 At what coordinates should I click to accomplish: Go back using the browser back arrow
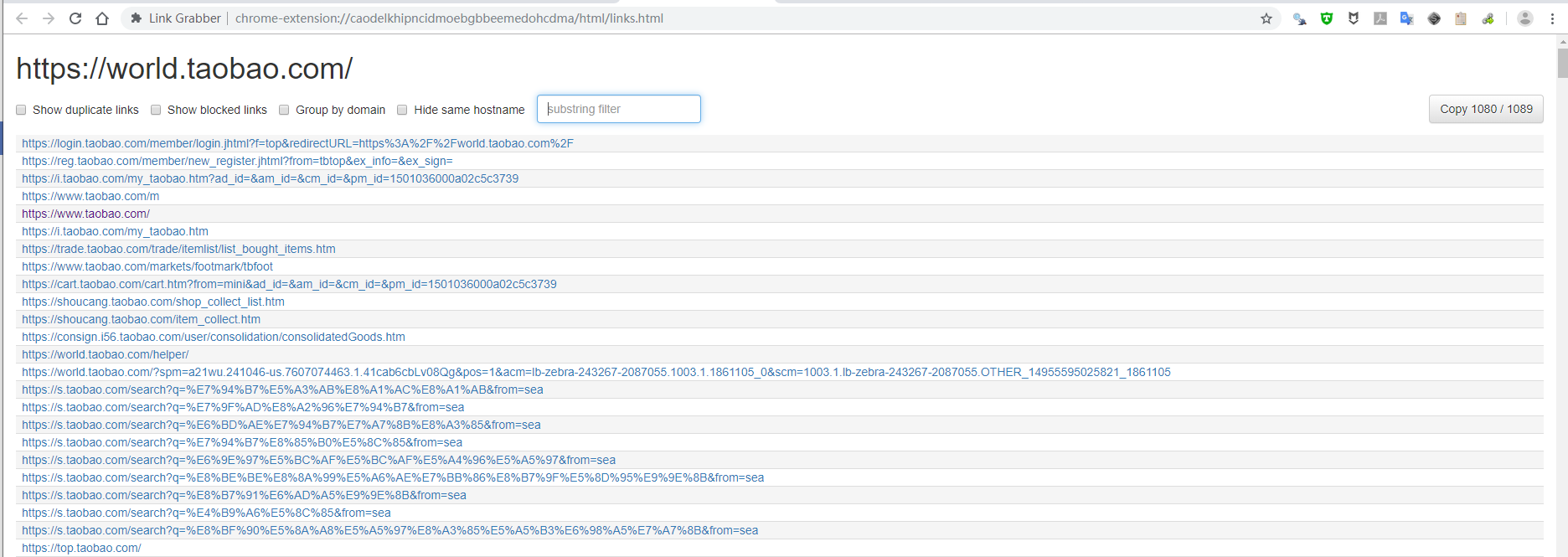pos(22,18)
